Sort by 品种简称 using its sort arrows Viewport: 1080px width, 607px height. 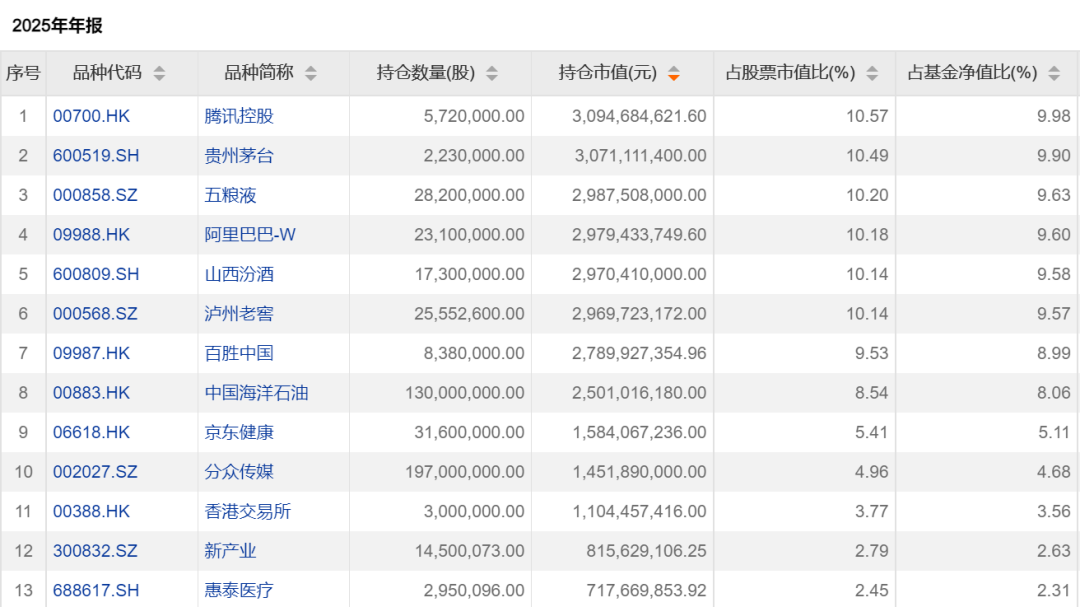point(311,73)
